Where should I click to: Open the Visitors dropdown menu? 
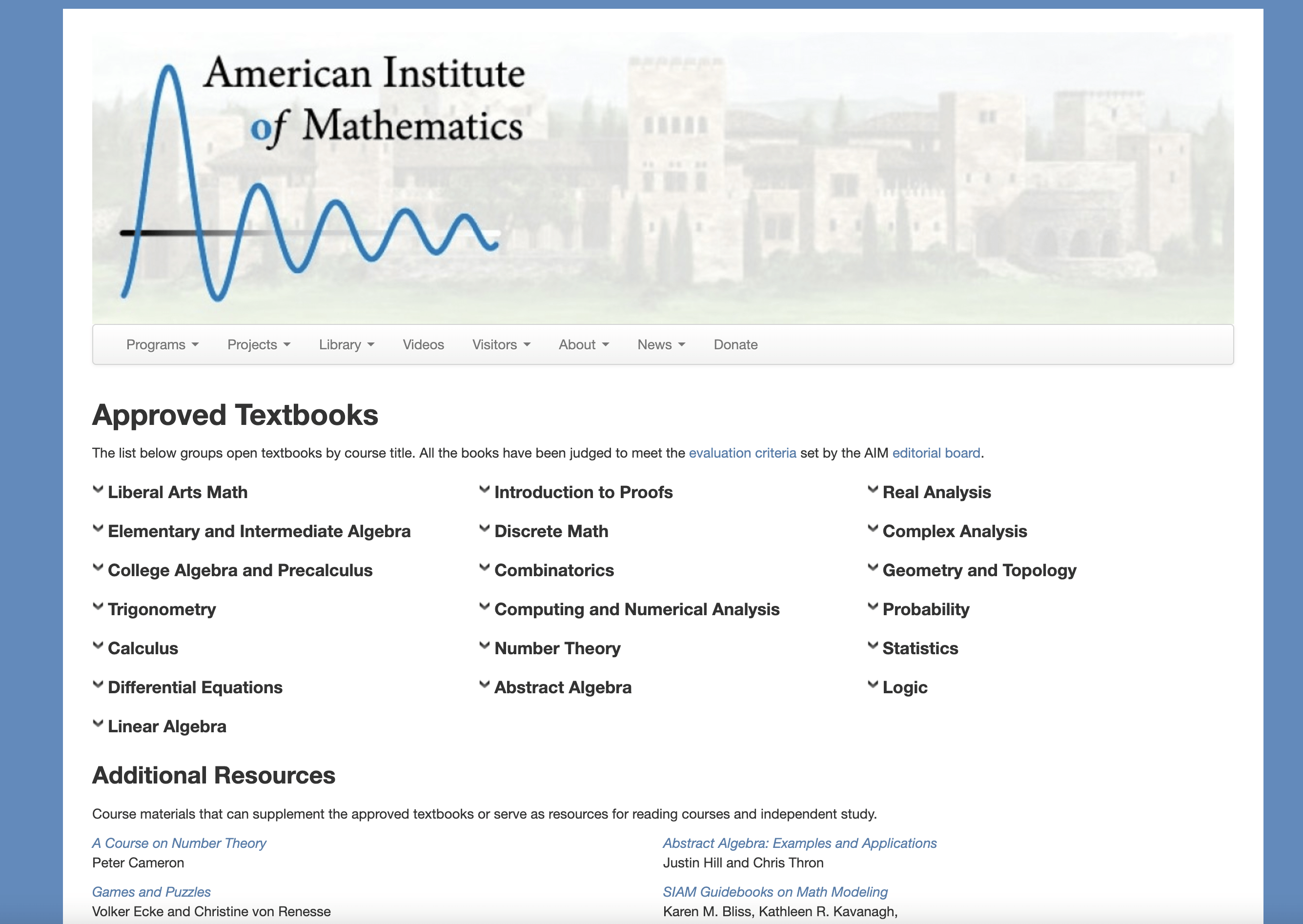point(501,345)
